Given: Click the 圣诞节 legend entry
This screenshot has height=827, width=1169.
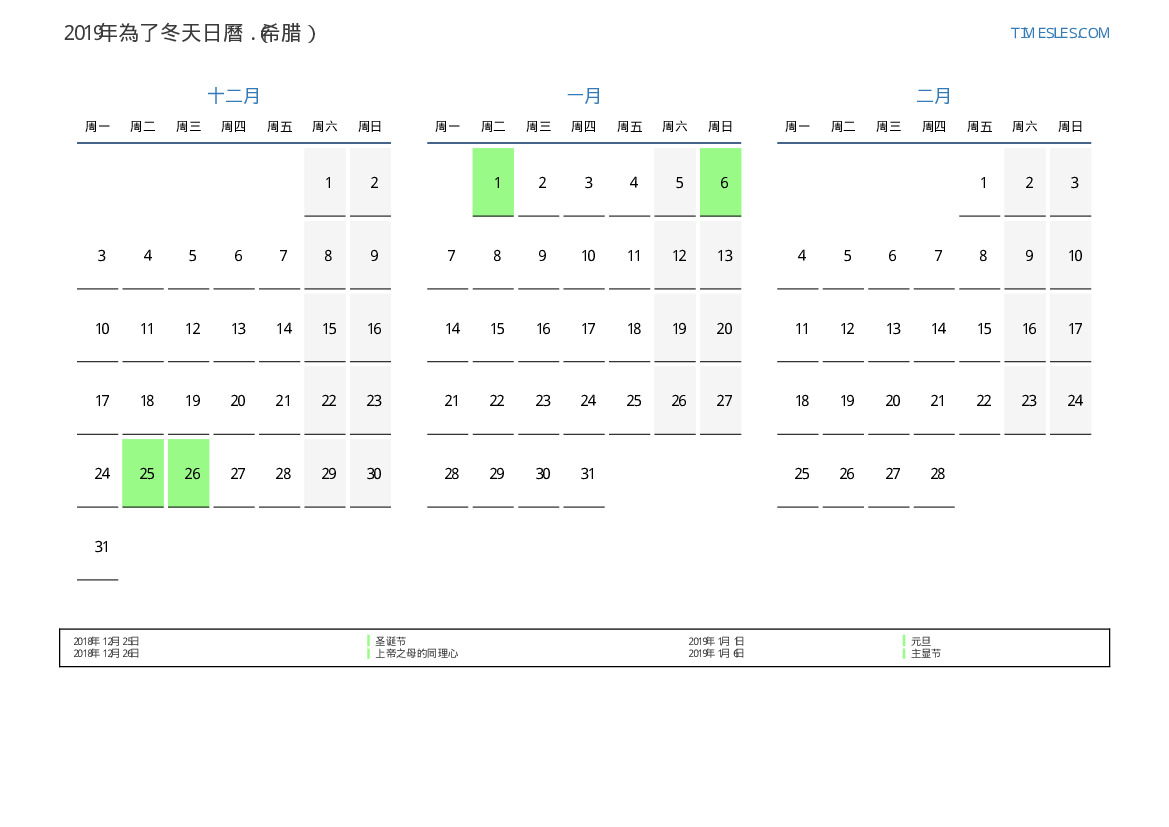Looking at the screenshot, I should (x=390, y=641).
